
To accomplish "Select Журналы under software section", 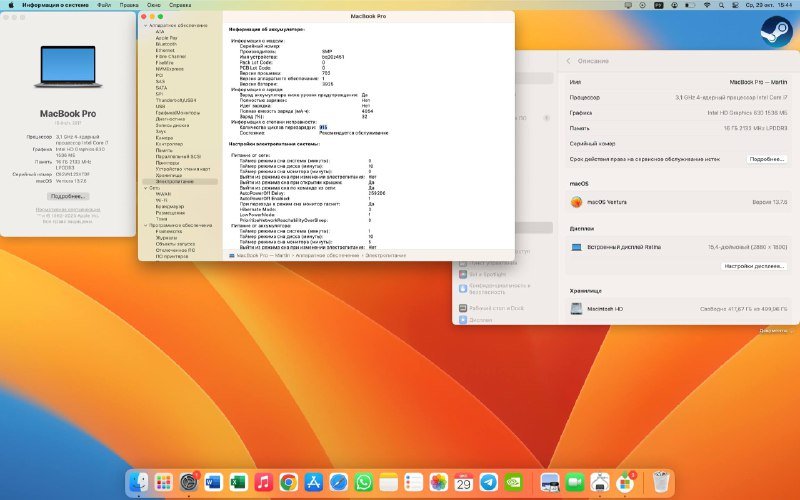I will 166,238.
